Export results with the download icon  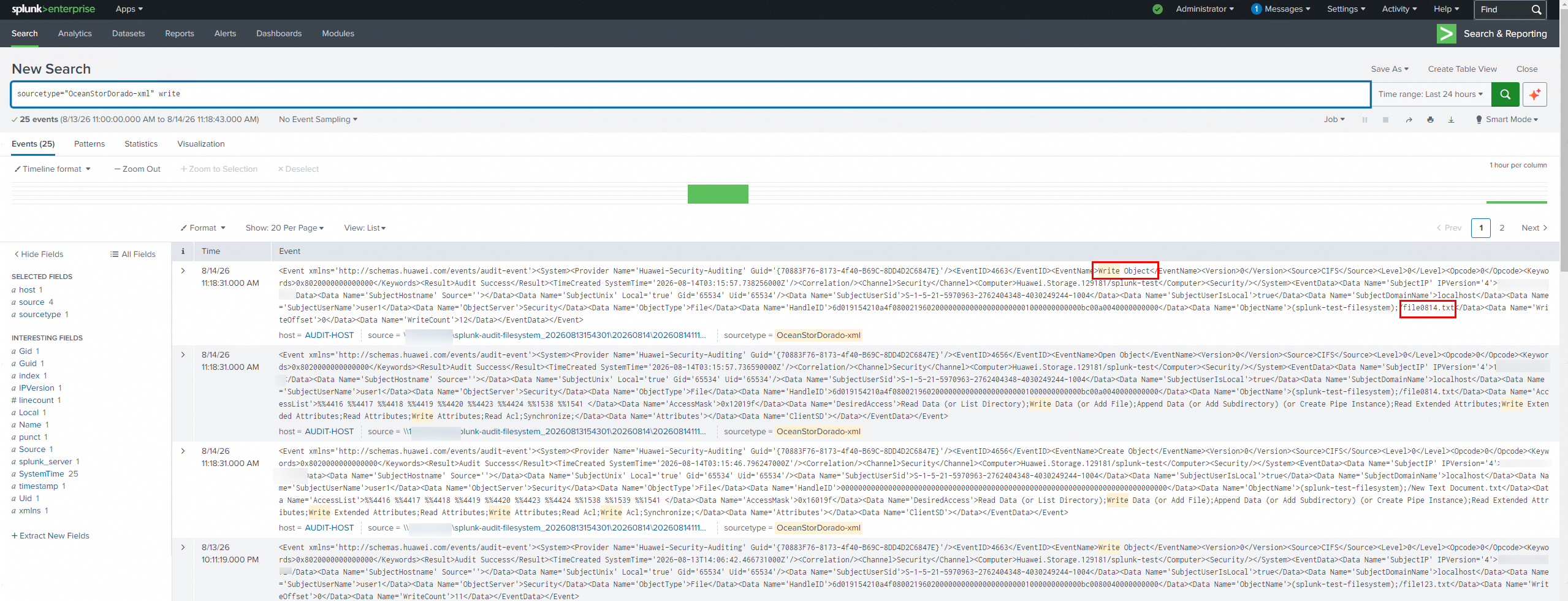pos(1451,120)
